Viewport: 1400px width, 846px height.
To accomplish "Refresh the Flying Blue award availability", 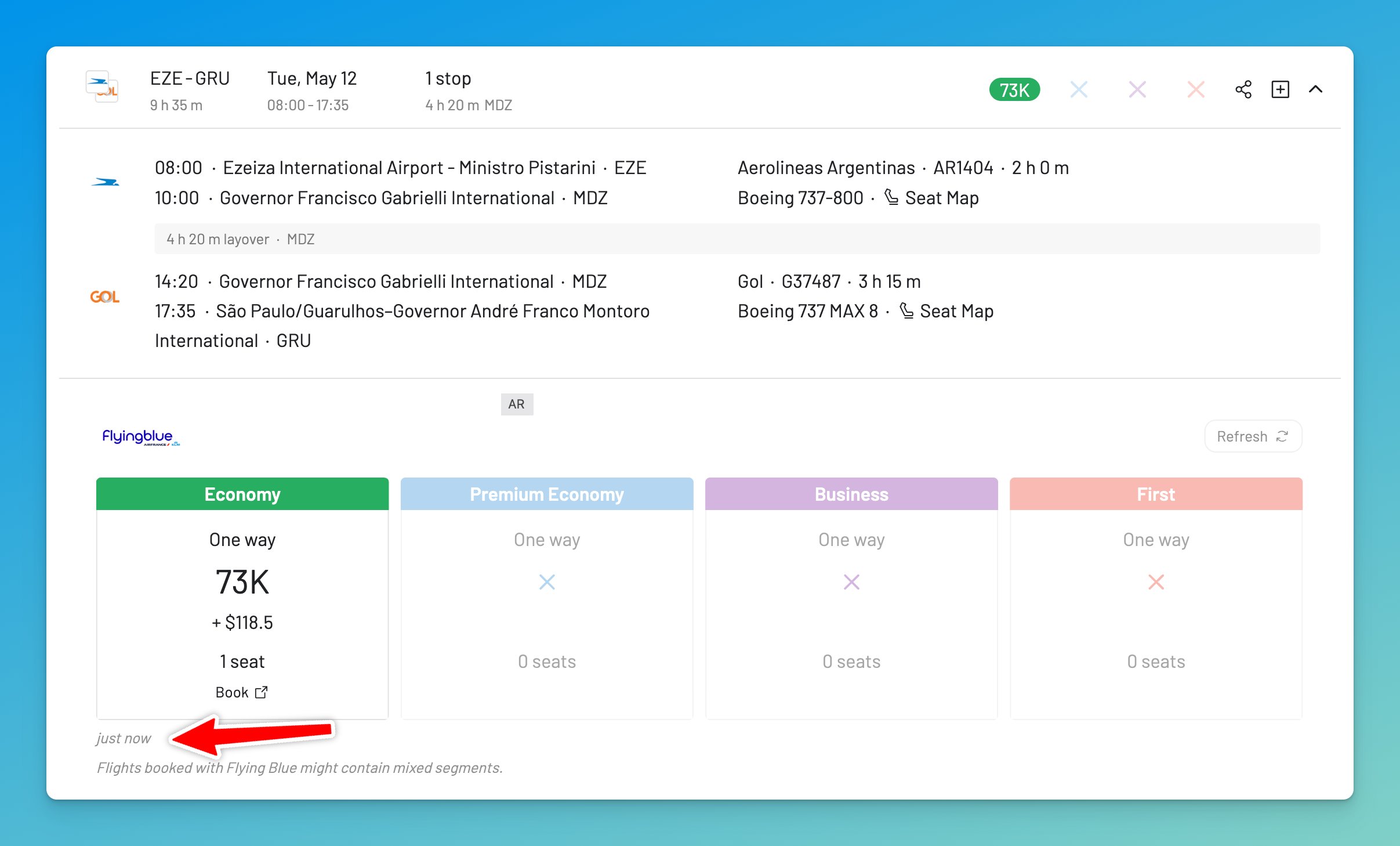I will click(x=1252, y=436).
